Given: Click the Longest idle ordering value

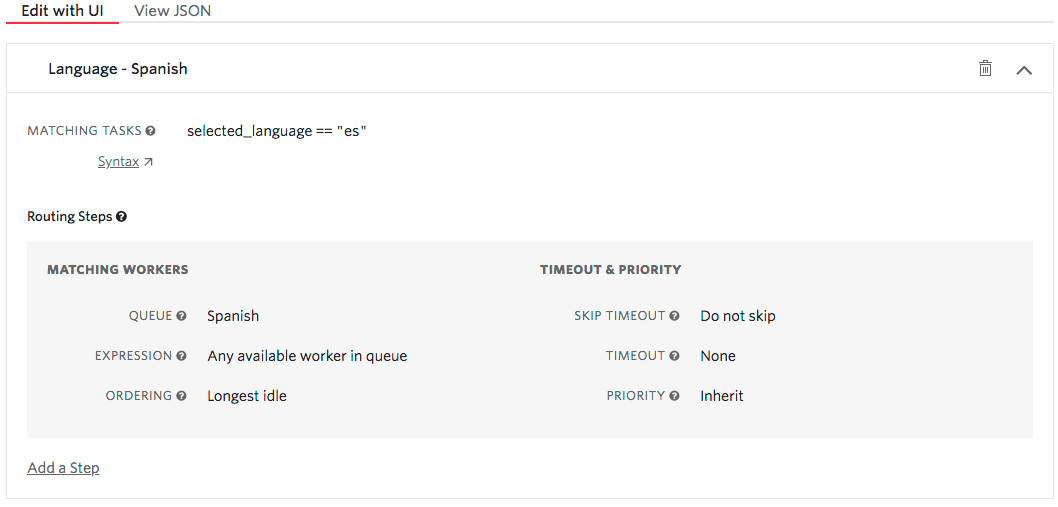Looking at the screenshot, I should pyautogui.click(x=247, y=396).
